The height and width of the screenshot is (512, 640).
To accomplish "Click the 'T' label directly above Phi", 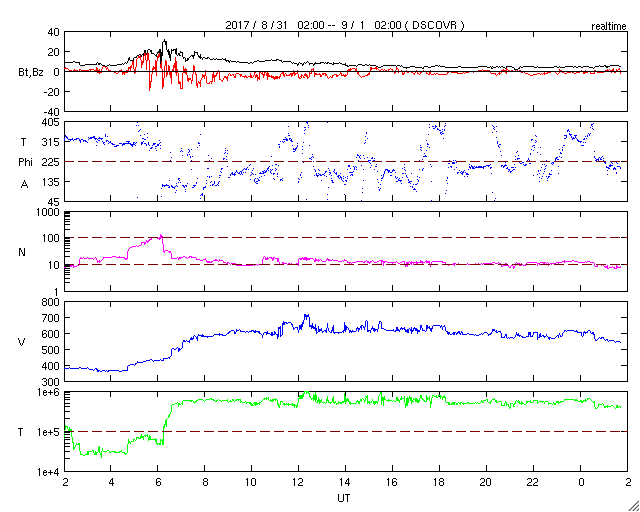I will (23, 142).
